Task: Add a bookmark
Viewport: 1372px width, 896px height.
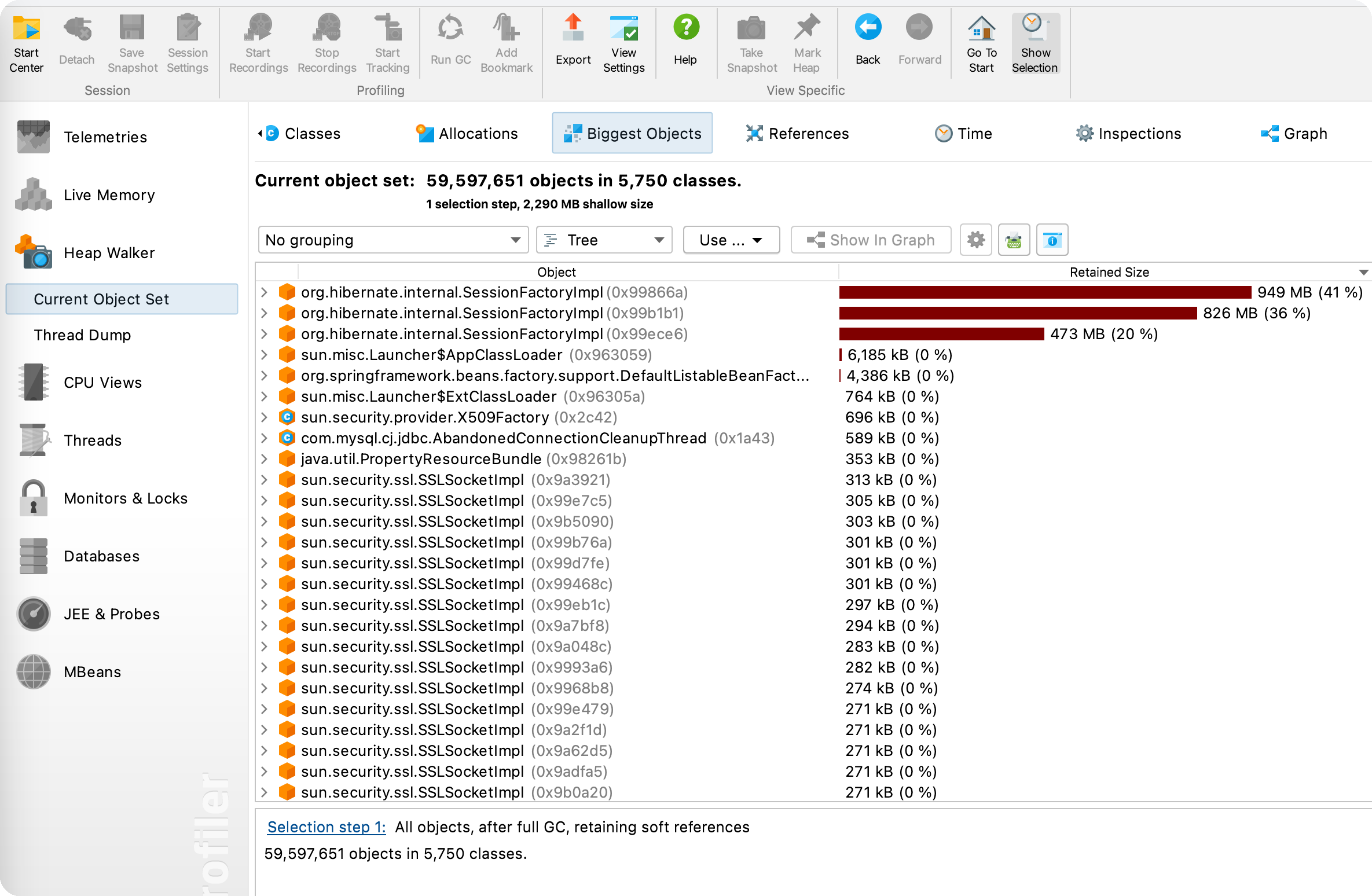Action: tap(506, 41)
